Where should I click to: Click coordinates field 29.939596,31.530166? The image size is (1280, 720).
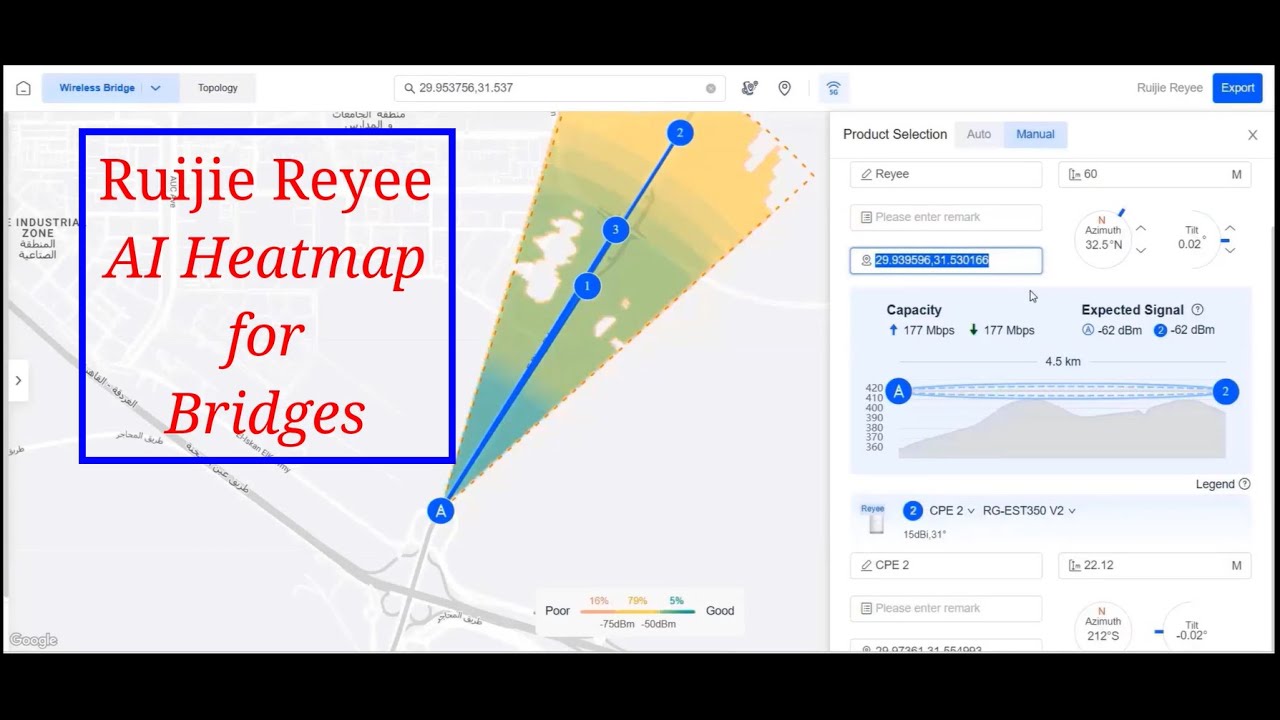946,260
